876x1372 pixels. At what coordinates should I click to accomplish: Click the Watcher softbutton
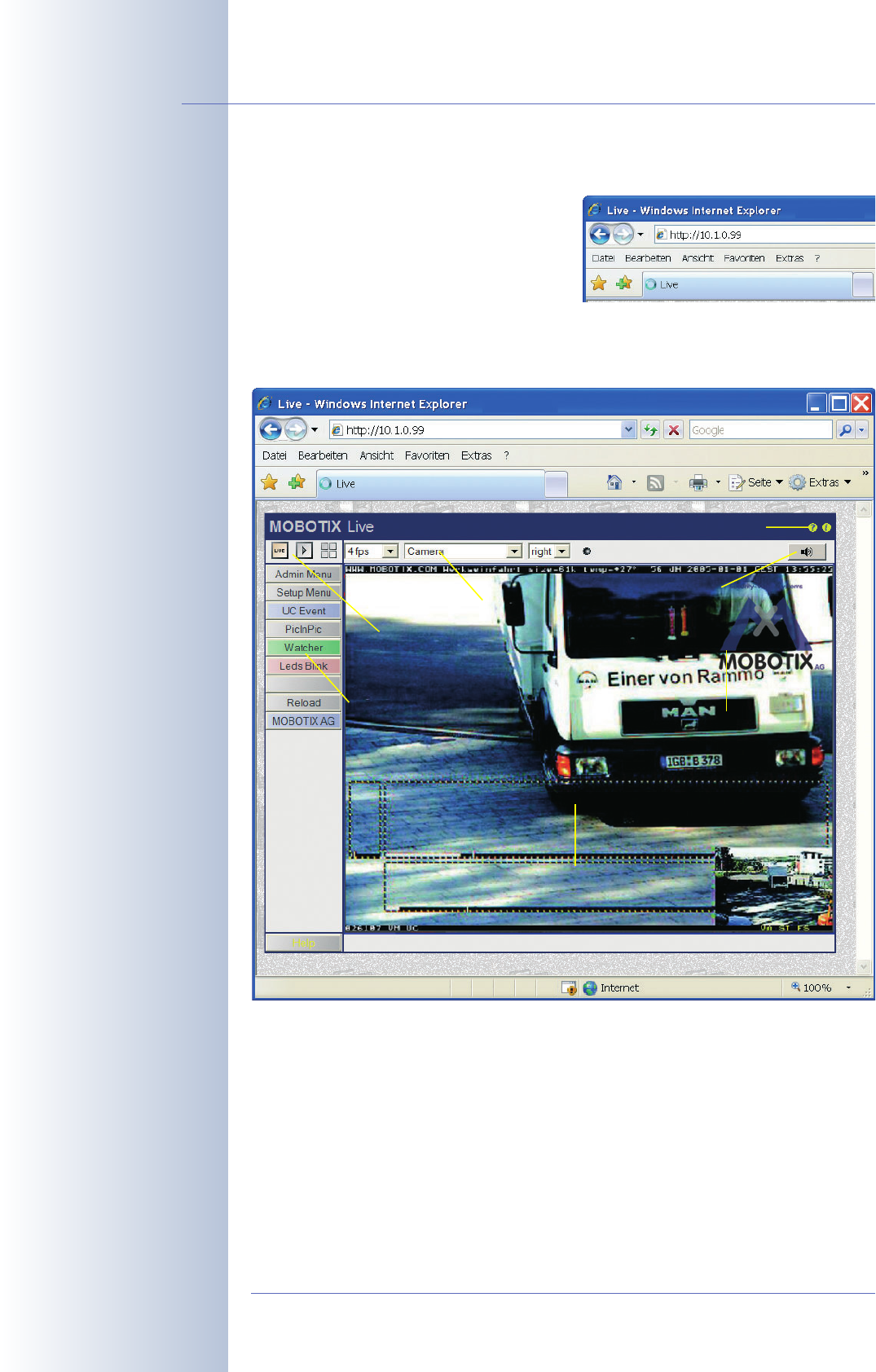303,648
